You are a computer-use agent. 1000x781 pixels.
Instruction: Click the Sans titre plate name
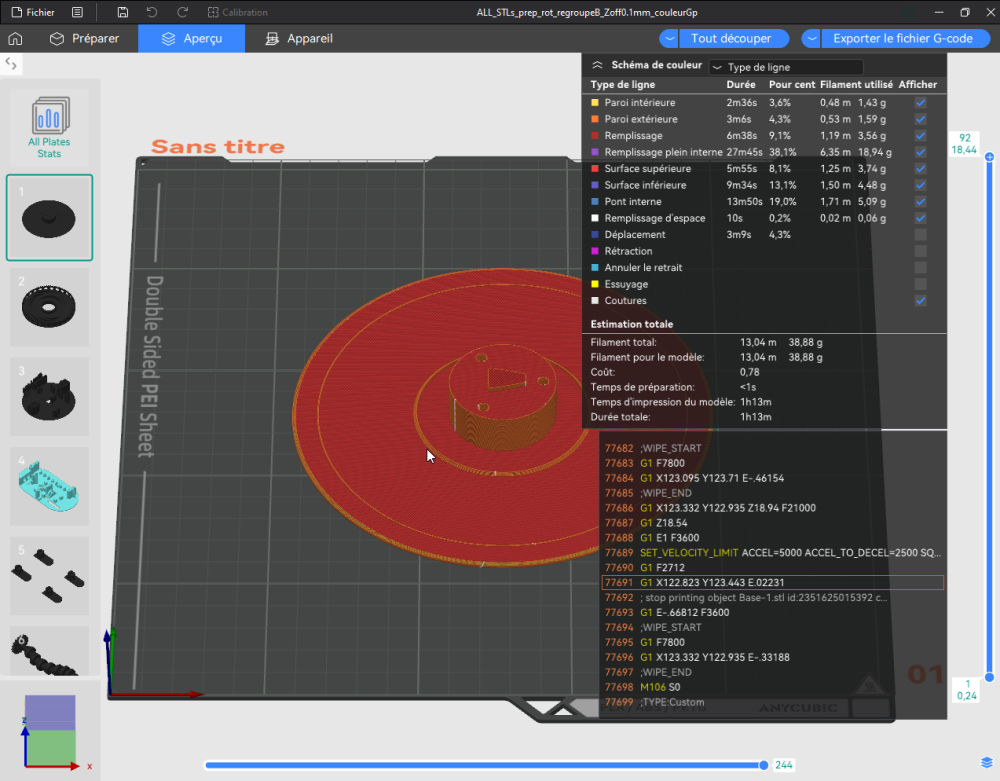(218, 147)
